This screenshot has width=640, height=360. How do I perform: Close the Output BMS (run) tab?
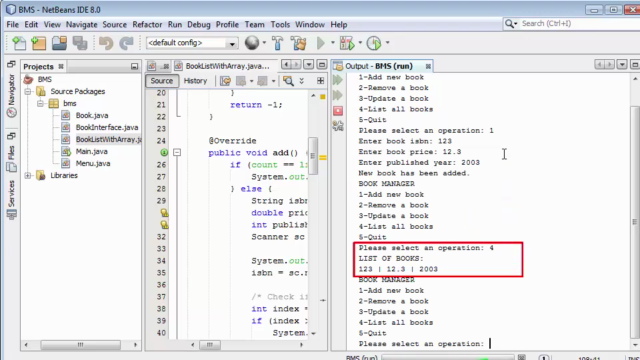(x=428, y=66)
